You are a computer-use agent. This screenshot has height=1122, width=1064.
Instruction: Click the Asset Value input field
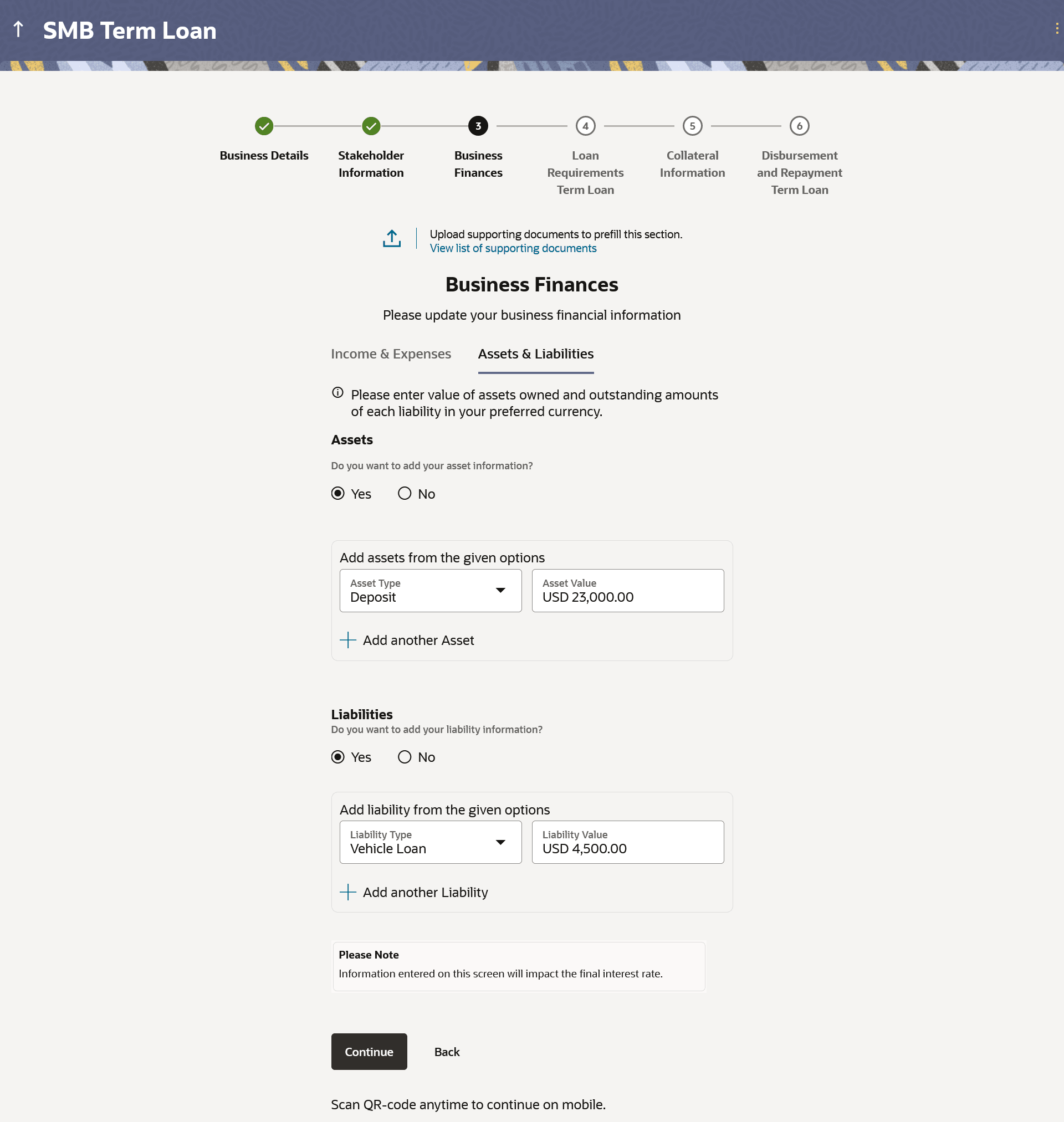[x=627, y=591]
